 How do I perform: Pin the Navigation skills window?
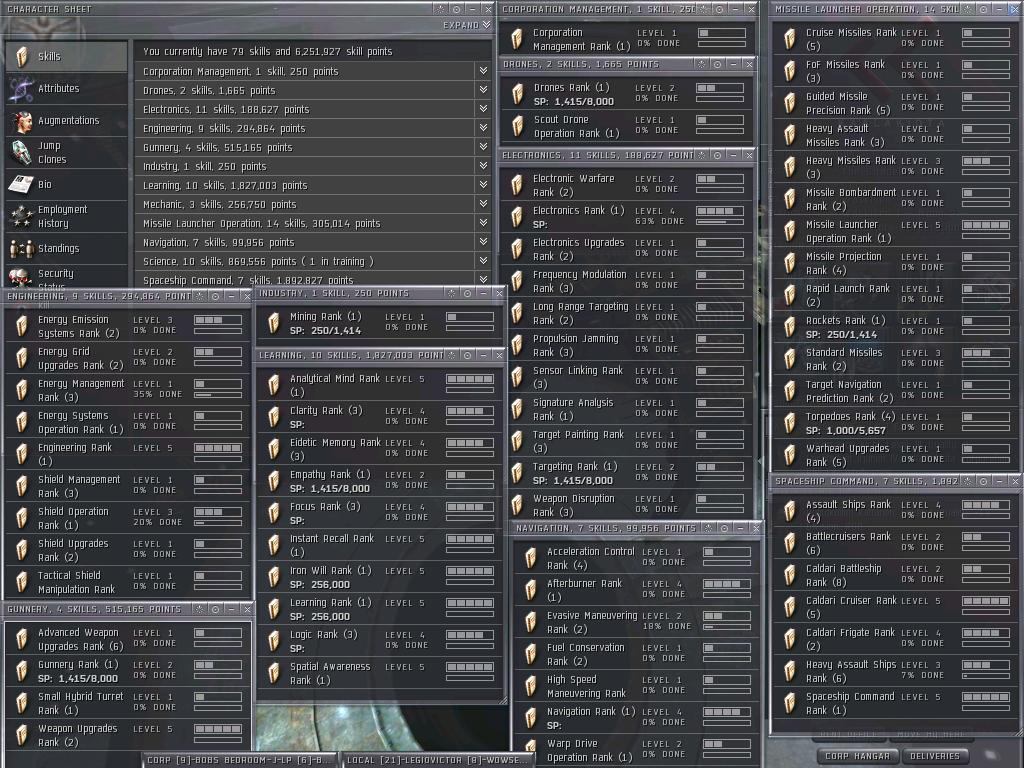[x=724, y=528]
